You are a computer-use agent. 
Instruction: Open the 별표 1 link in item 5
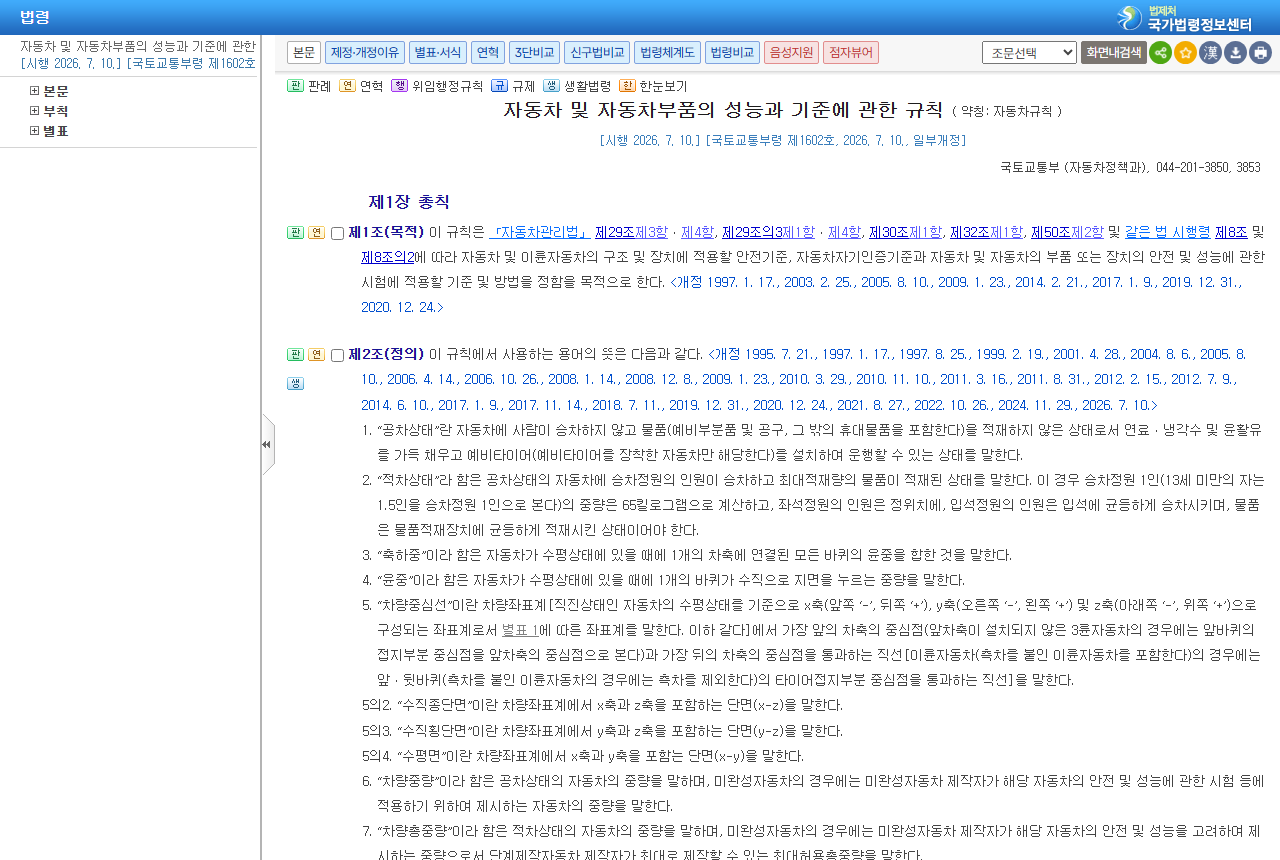(x=520, y=630)
